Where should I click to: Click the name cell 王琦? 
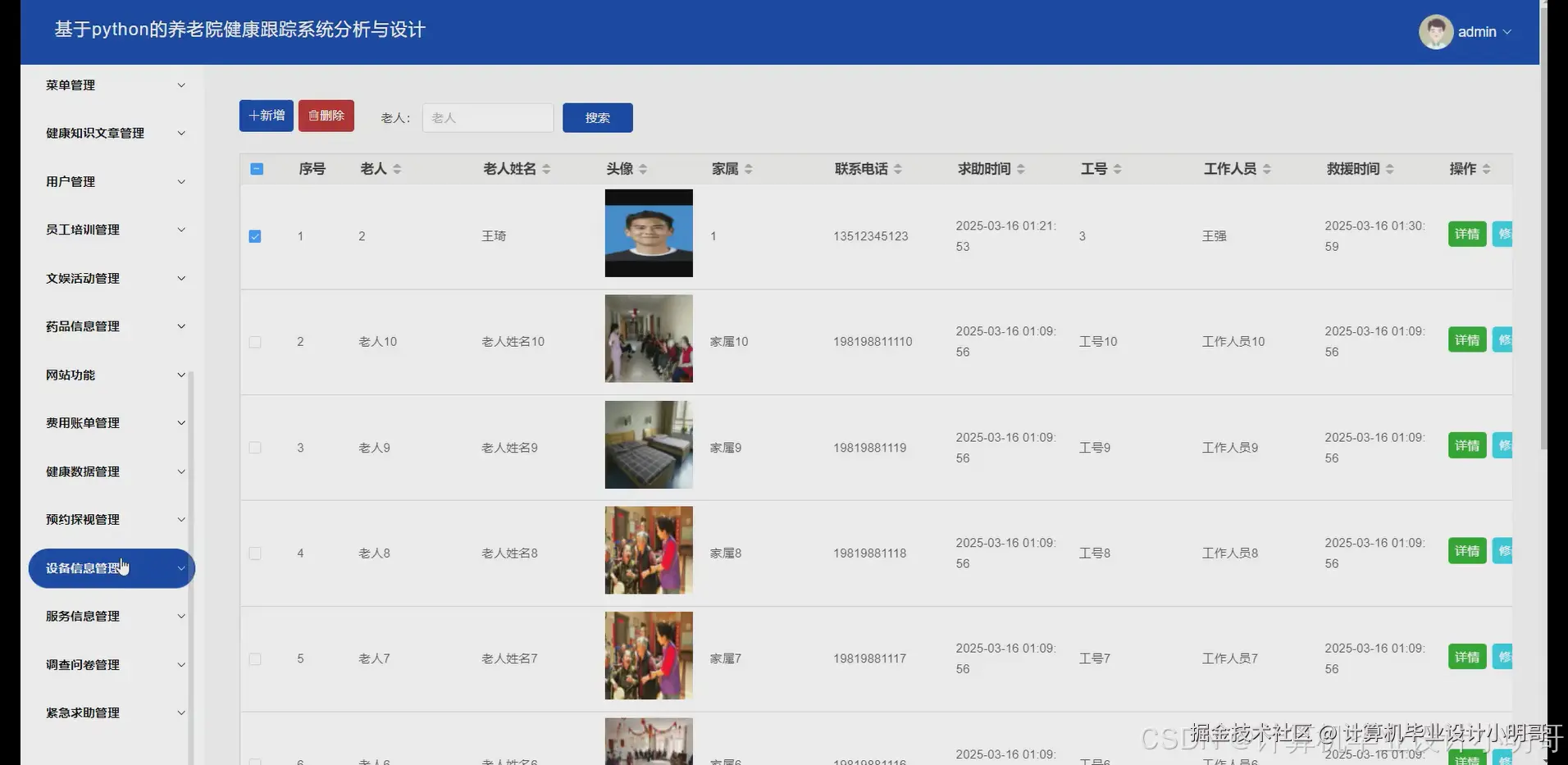[494, 236]
